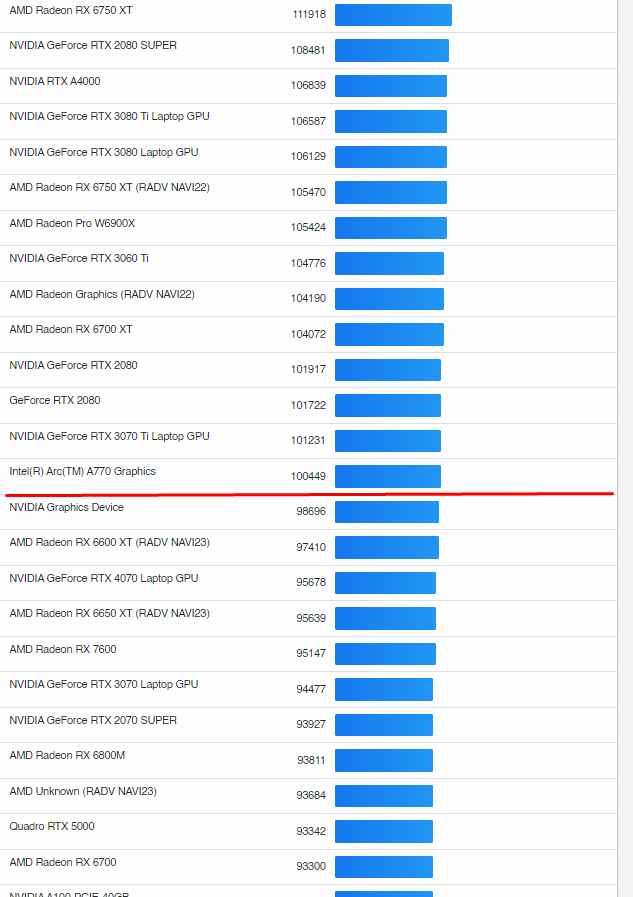Select AMD Radeon RX 6600 XT (RADV NAVI23)
This screenshot has width=633, height=897.
point(110,542)
